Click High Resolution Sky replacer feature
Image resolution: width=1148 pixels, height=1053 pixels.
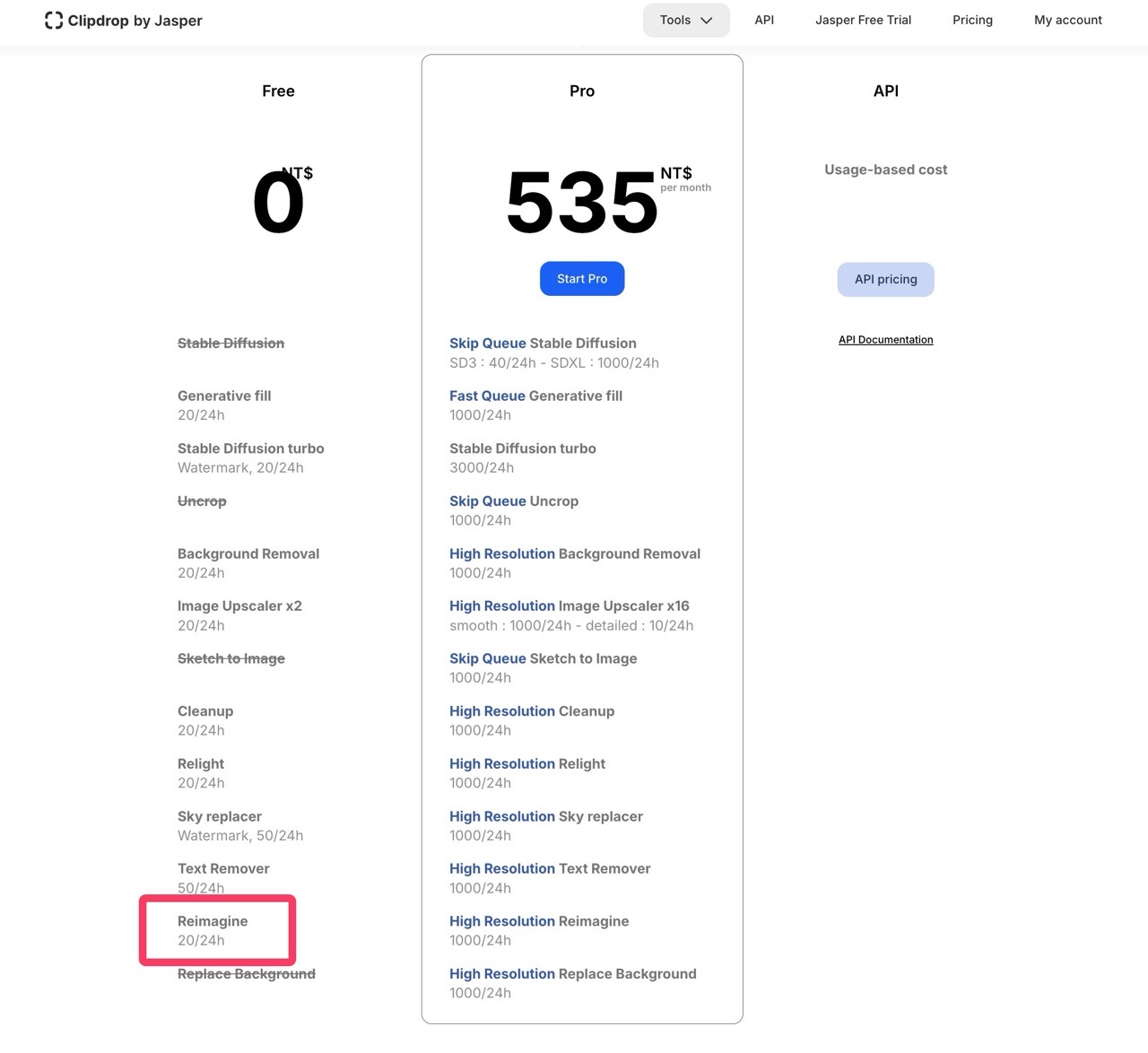click(x=546, y=816)
